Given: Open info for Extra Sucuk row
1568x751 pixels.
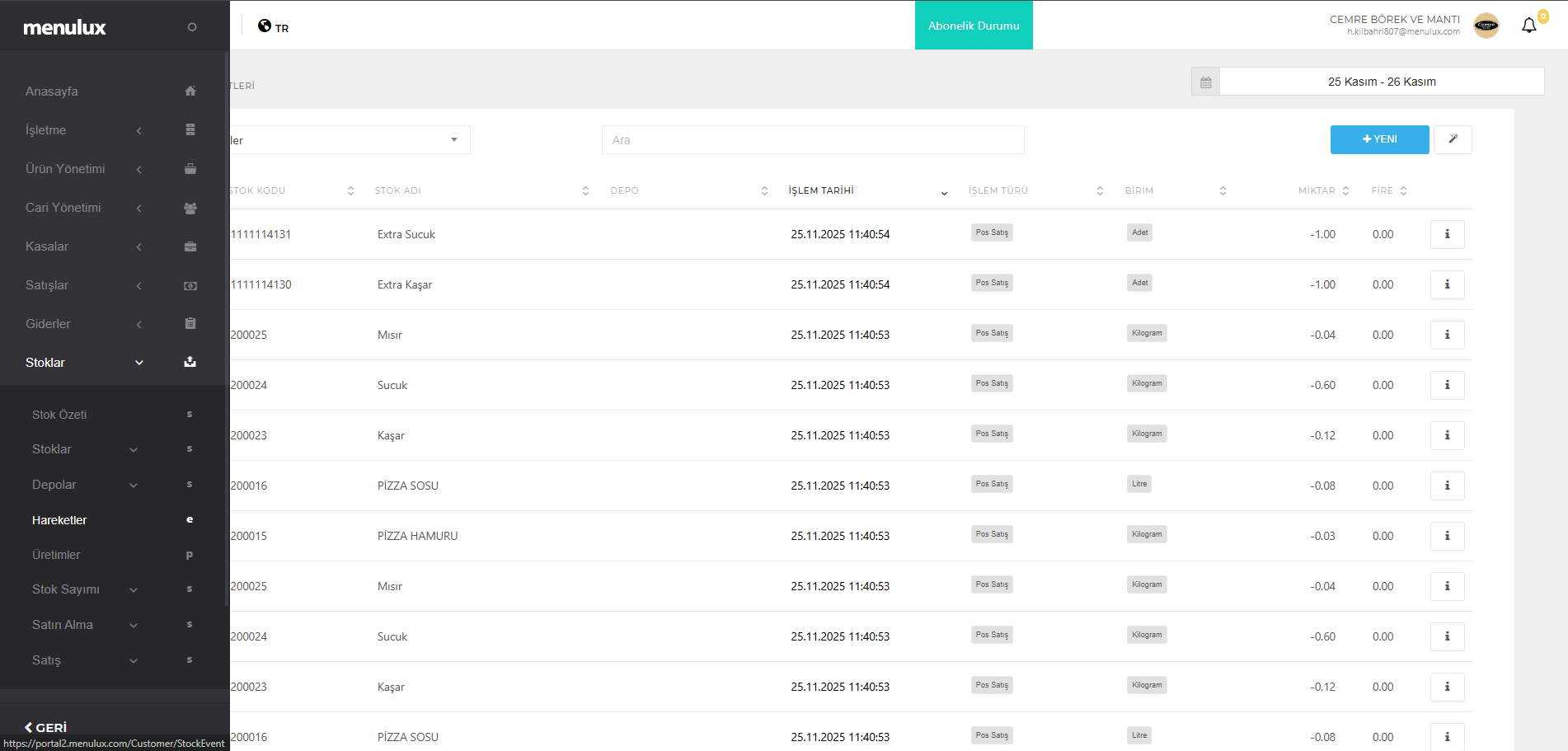Looking at the screenshot, I should pos(1447,234).
